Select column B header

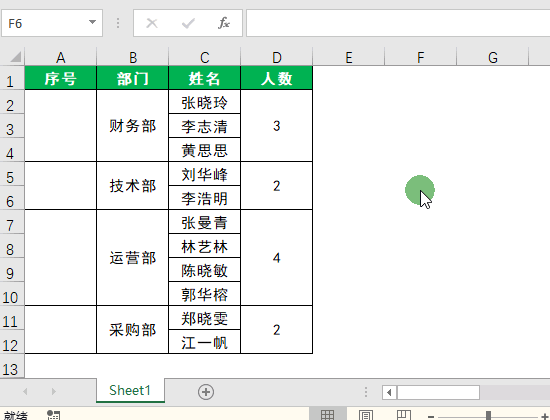[133, 57]
